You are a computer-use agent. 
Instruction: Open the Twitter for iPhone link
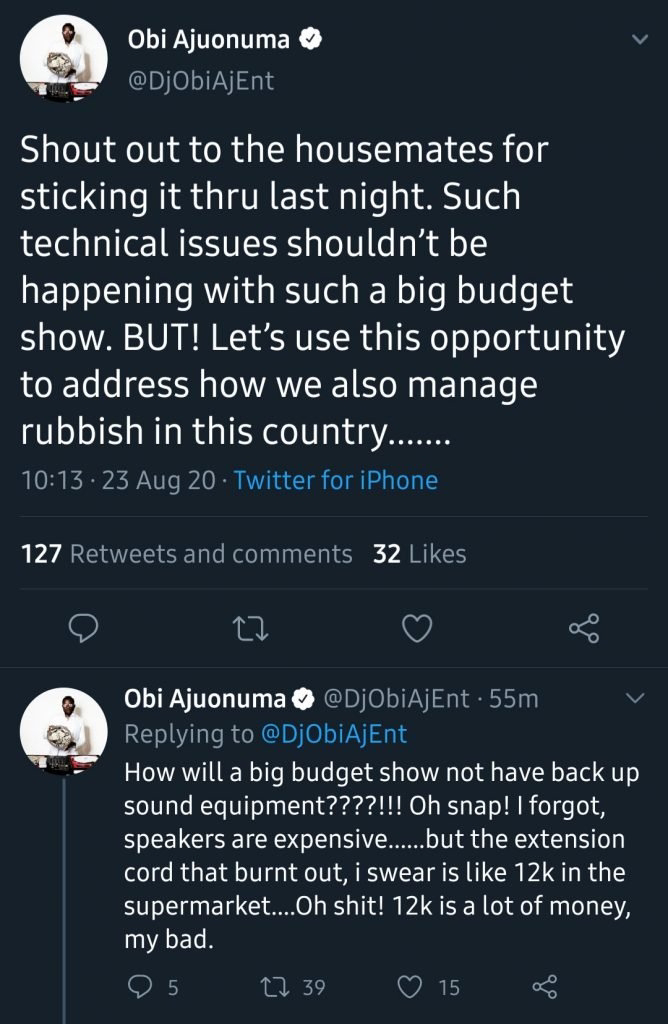(336, 481)
